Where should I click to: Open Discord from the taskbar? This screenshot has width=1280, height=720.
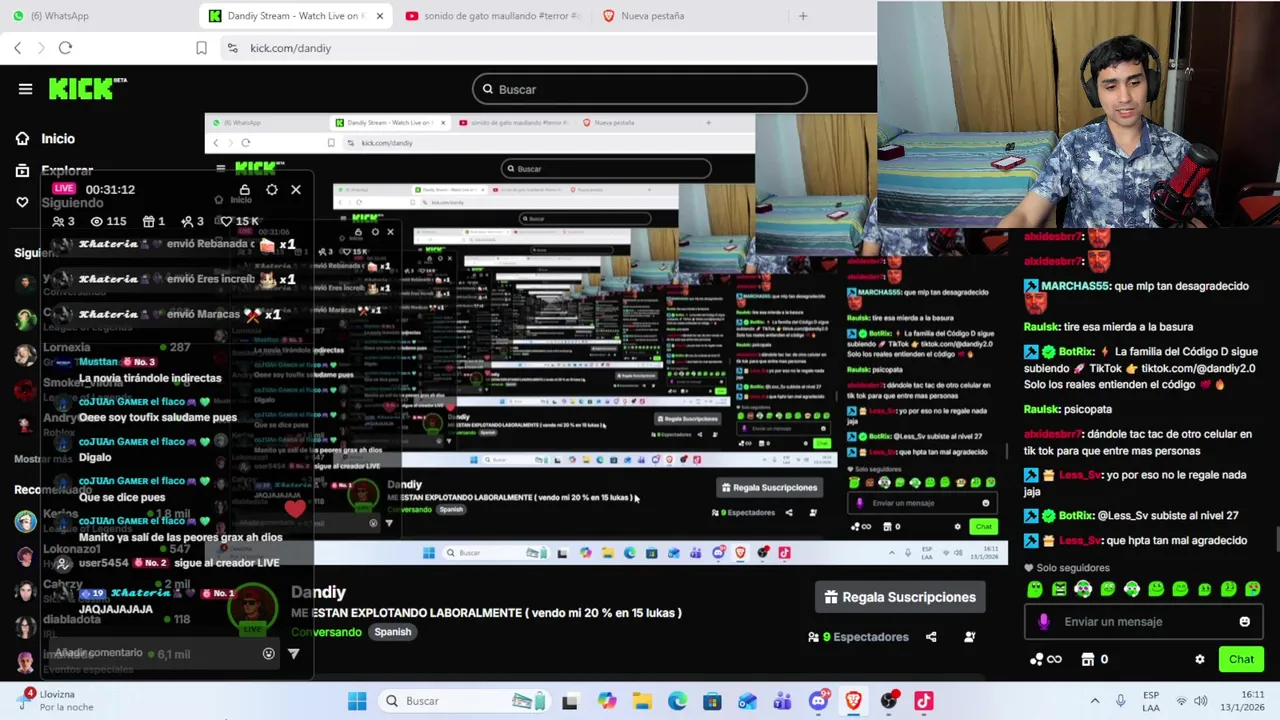(x=818, y=701)
